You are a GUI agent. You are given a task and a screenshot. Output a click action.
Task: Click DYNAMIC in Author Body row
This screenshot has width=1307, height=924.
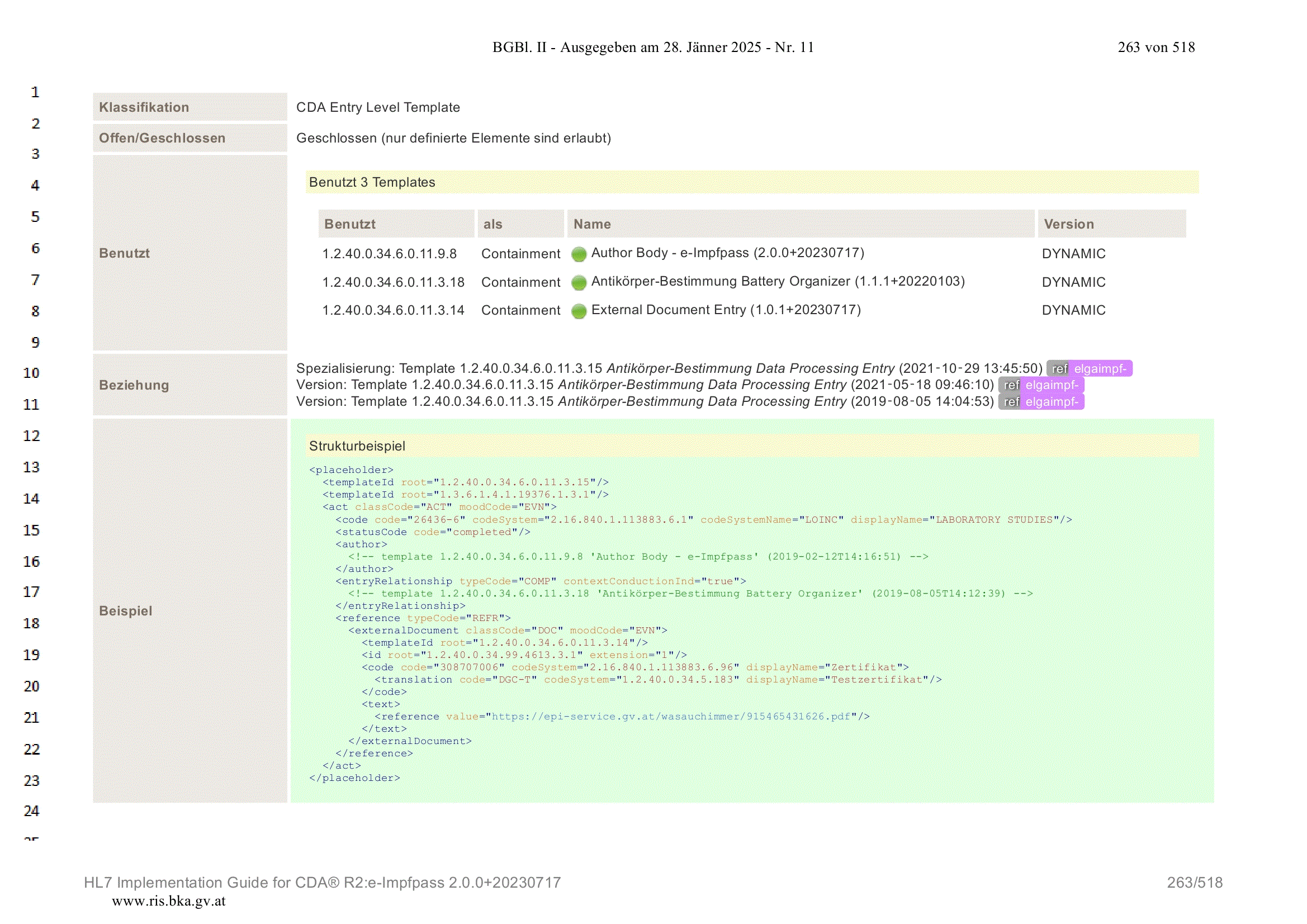[1073, 254]
